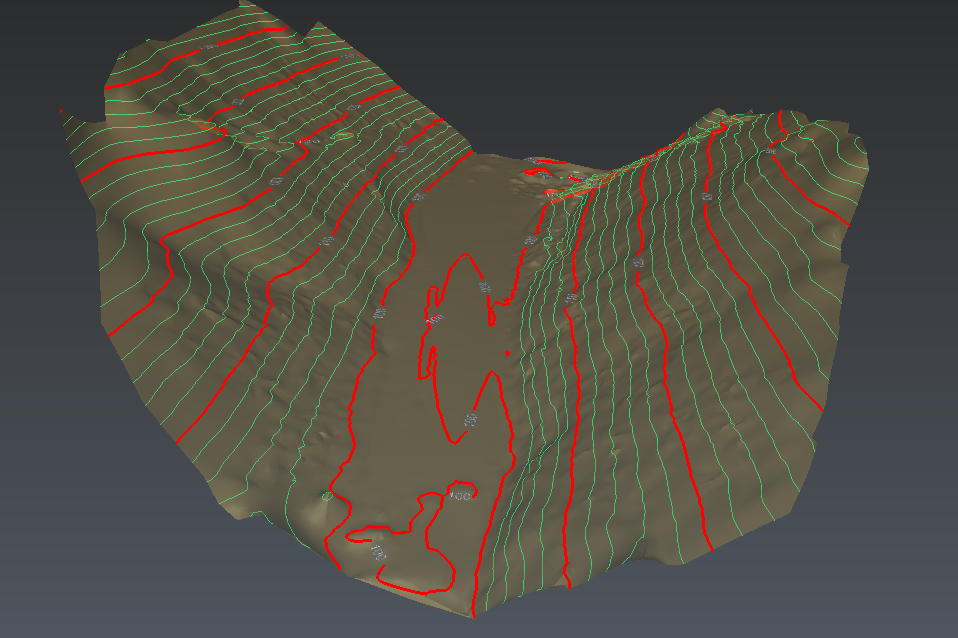958x638 pixels.
Task: Click the elevation label on bottom-most red contour
Action: [377, 551]
